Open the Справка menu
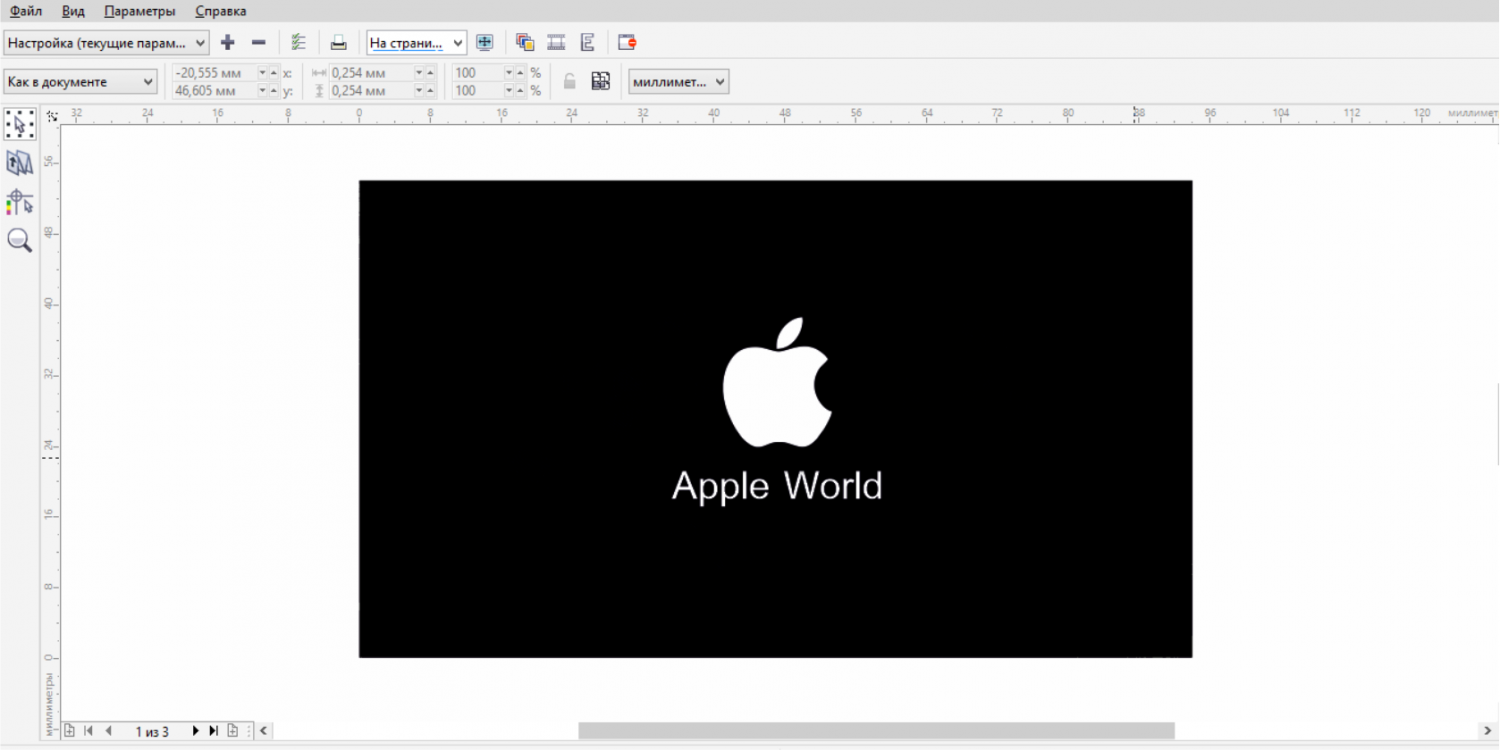This screenshot has width=1500, height=750. coord(221,11)
